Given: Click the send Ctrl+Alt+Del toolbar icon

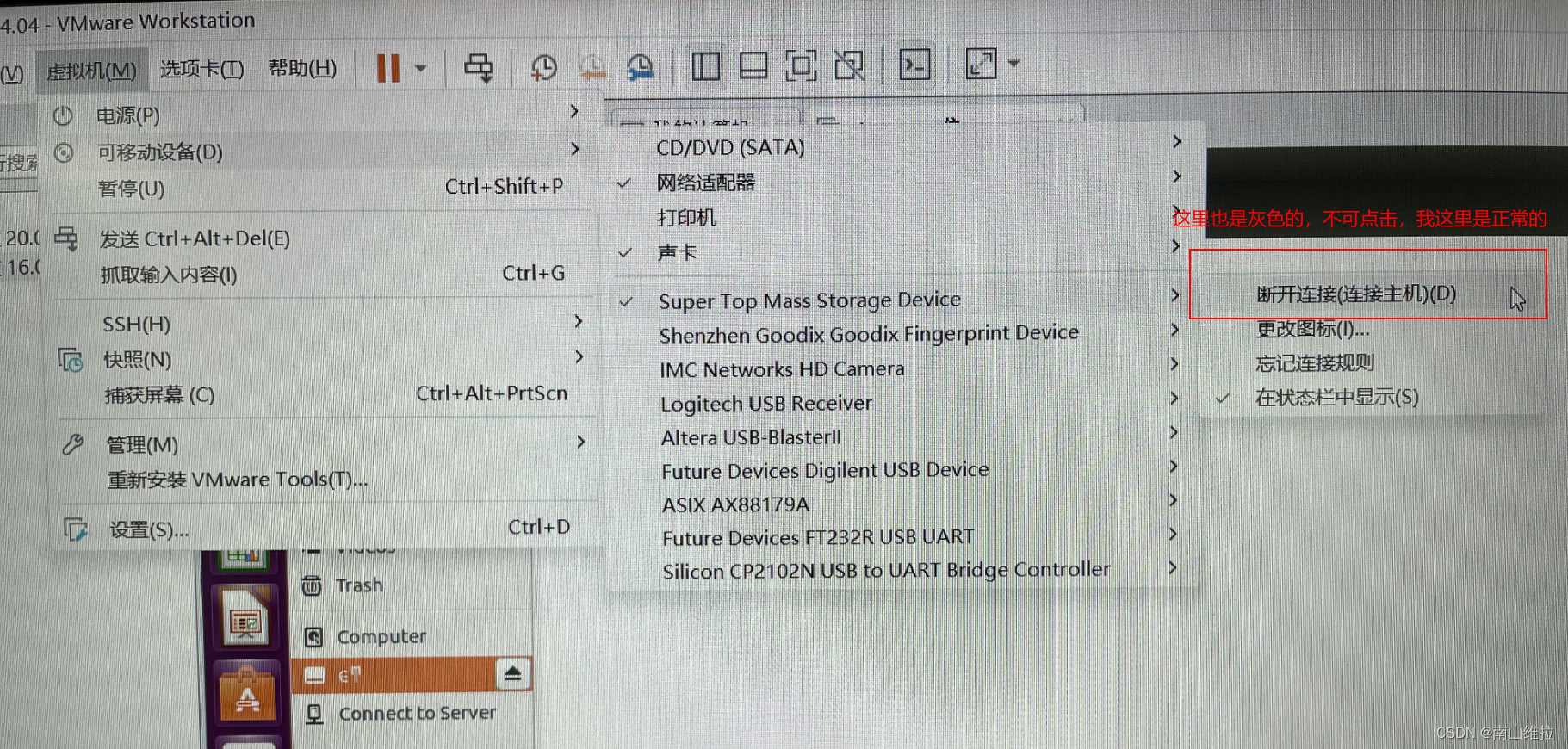Looking at the screenshot, I should (x=479, y=67).
